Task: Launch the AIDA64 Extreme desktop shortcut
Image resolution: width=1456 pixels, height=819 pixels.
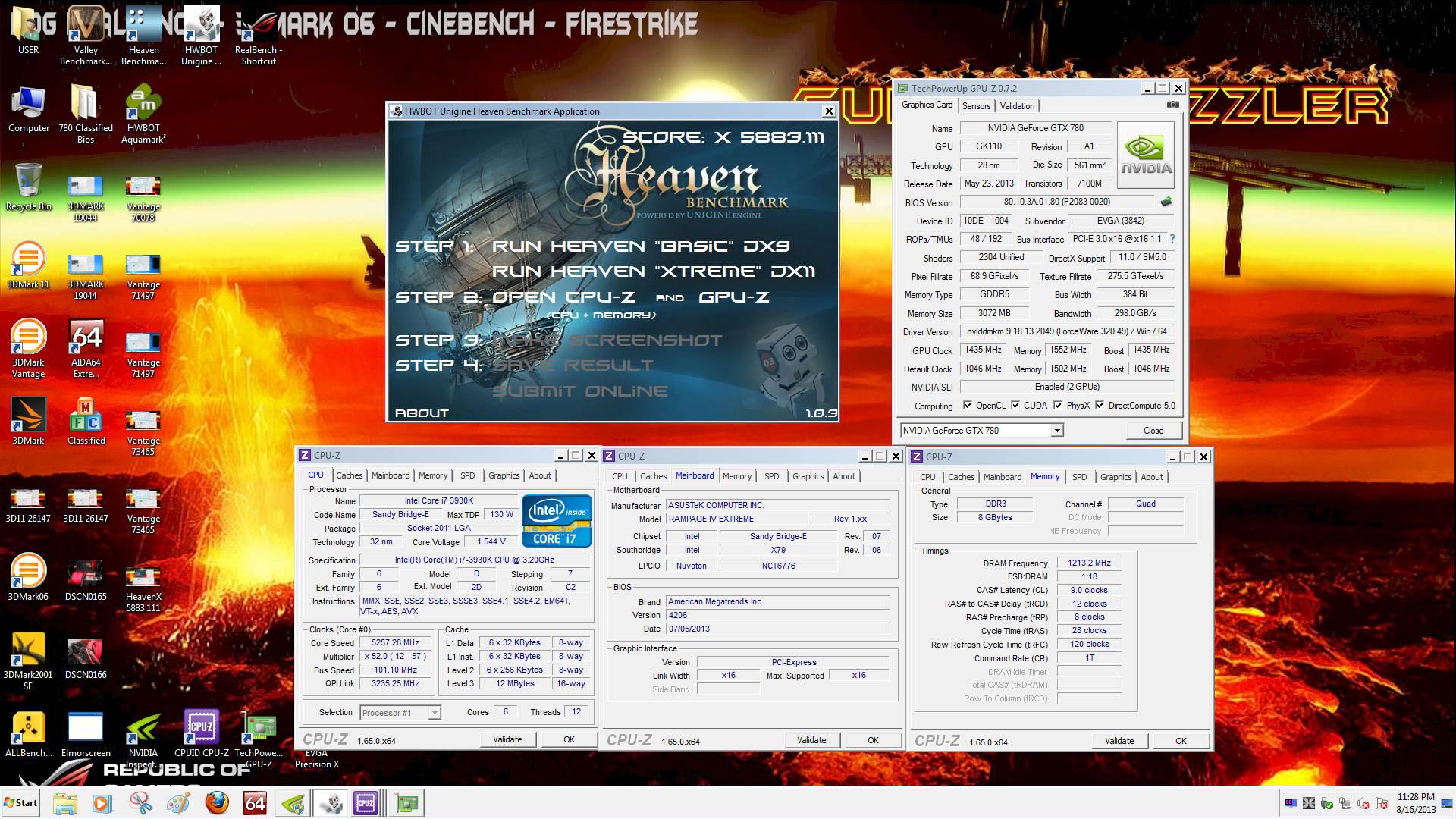Action: (x=86, y=348)
